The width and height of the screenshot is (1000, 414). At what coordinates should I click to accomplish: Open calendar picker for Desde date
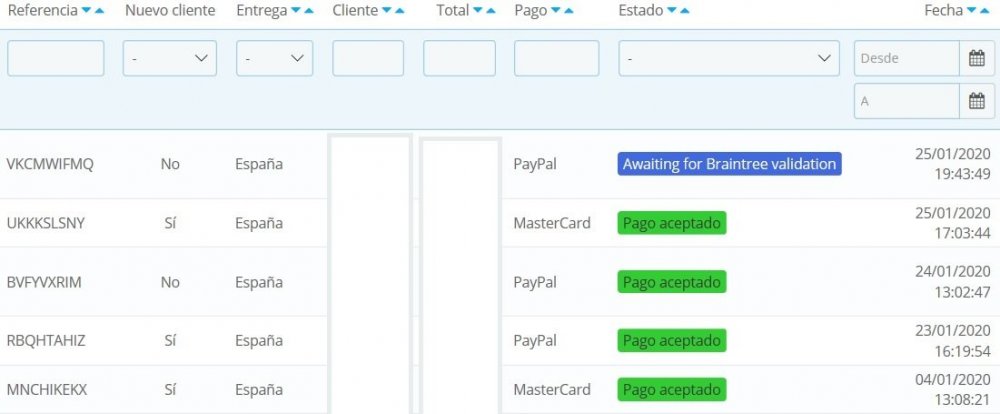coord(977,58)
